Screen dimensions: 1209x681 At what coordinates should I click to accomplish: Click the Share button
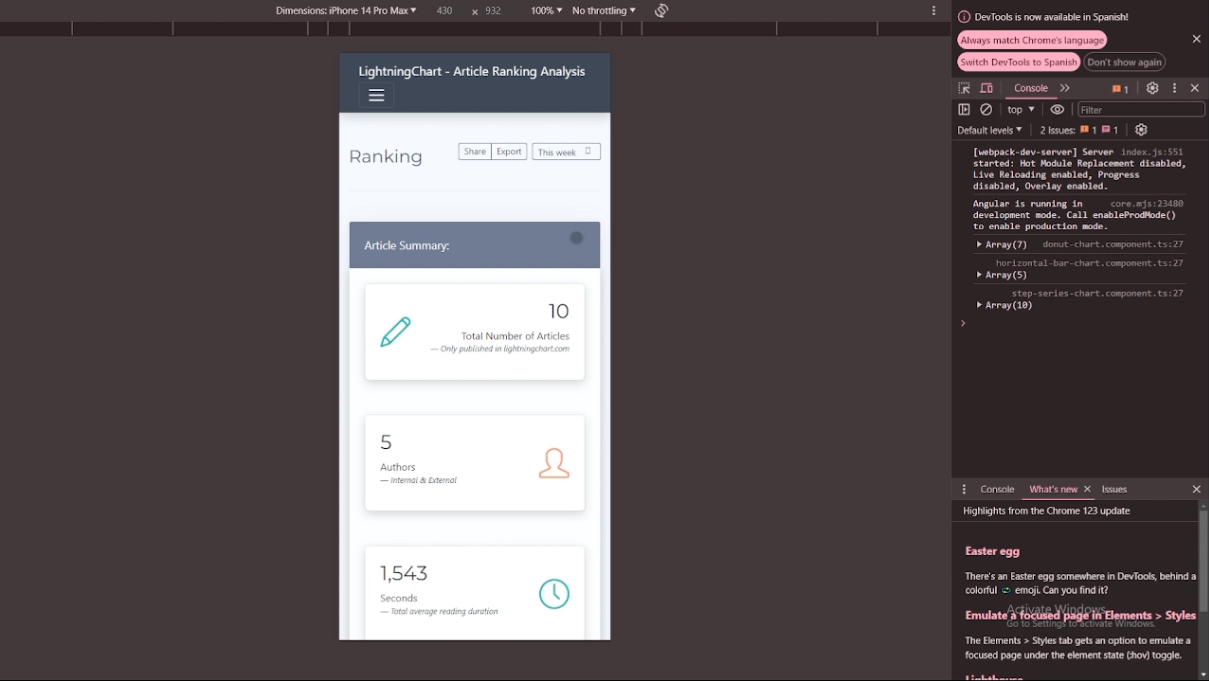[475, 152]
